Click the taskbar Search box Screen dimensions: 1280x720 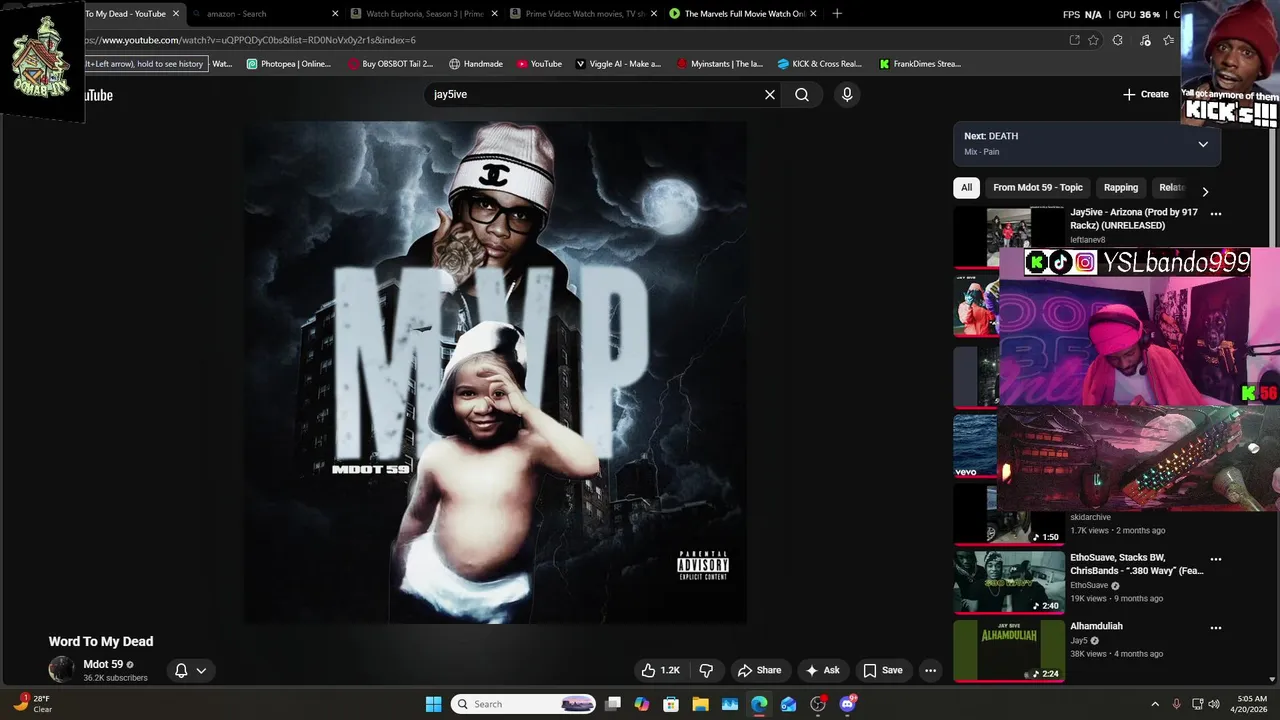click(523, 704)
